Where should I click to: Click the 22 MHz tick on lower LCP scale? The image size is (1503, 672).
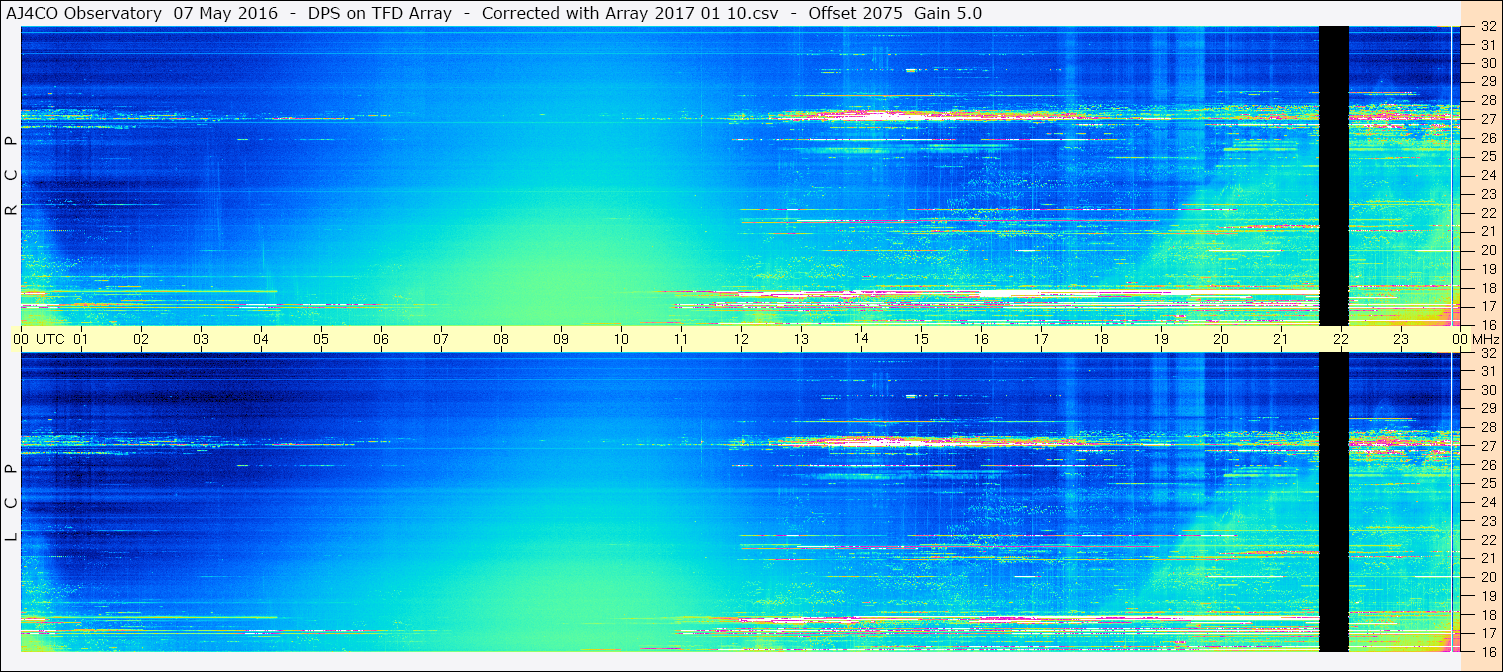[x=1488, y=540]
